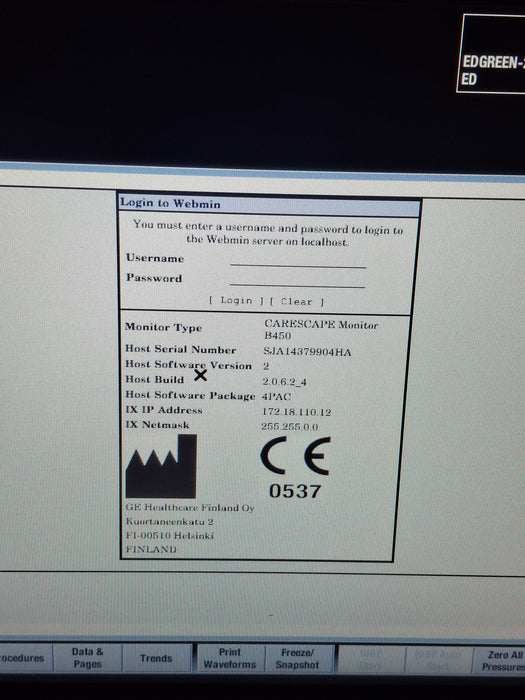525x700 pixels.
Task: Click the Clear button
Action: pyautogui.click(x=296, y=302)
